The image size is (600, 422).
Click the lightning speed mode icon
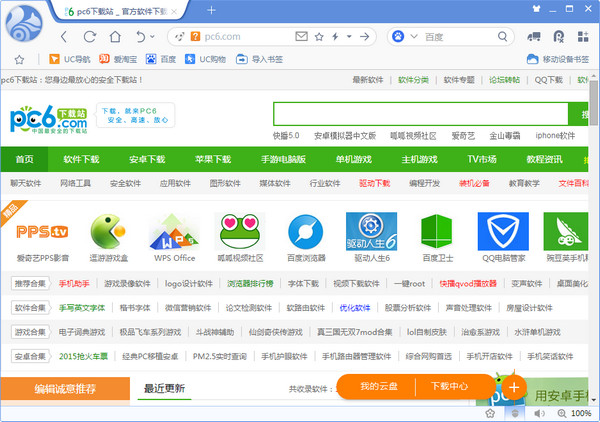pos(335,37)
